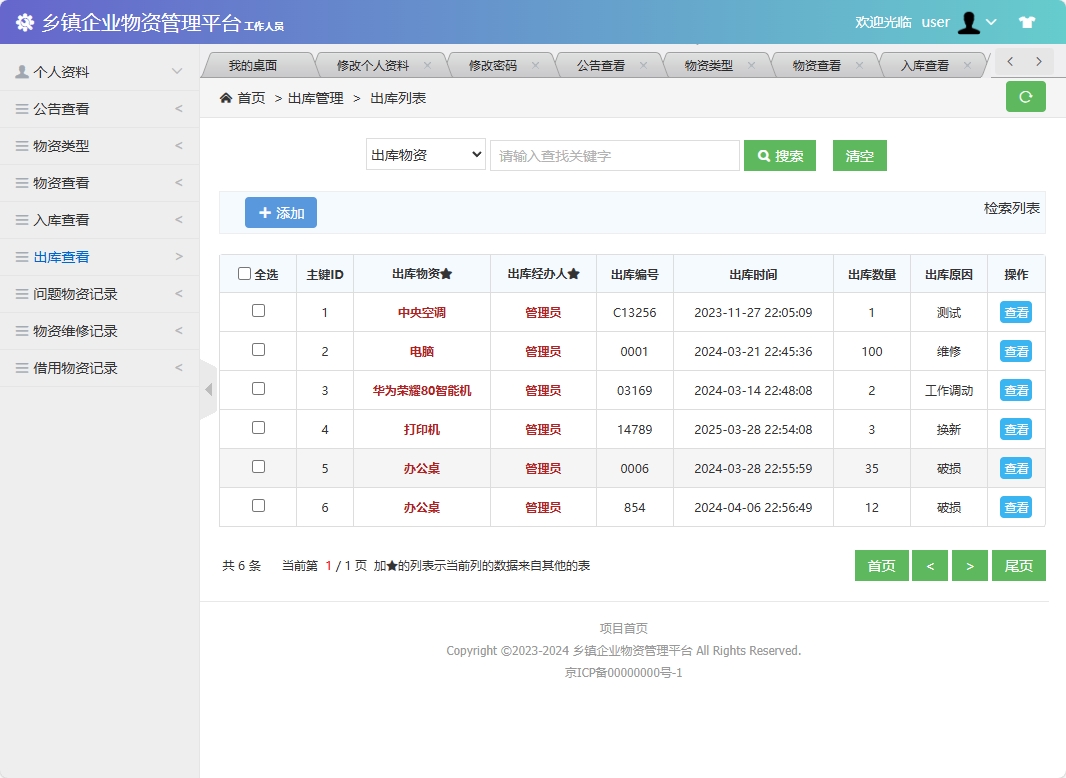The width and height of the screenshot is (1066, 778).
Task: Click the home icon in the breadcrumb
Action: click(x=226, y=98)
